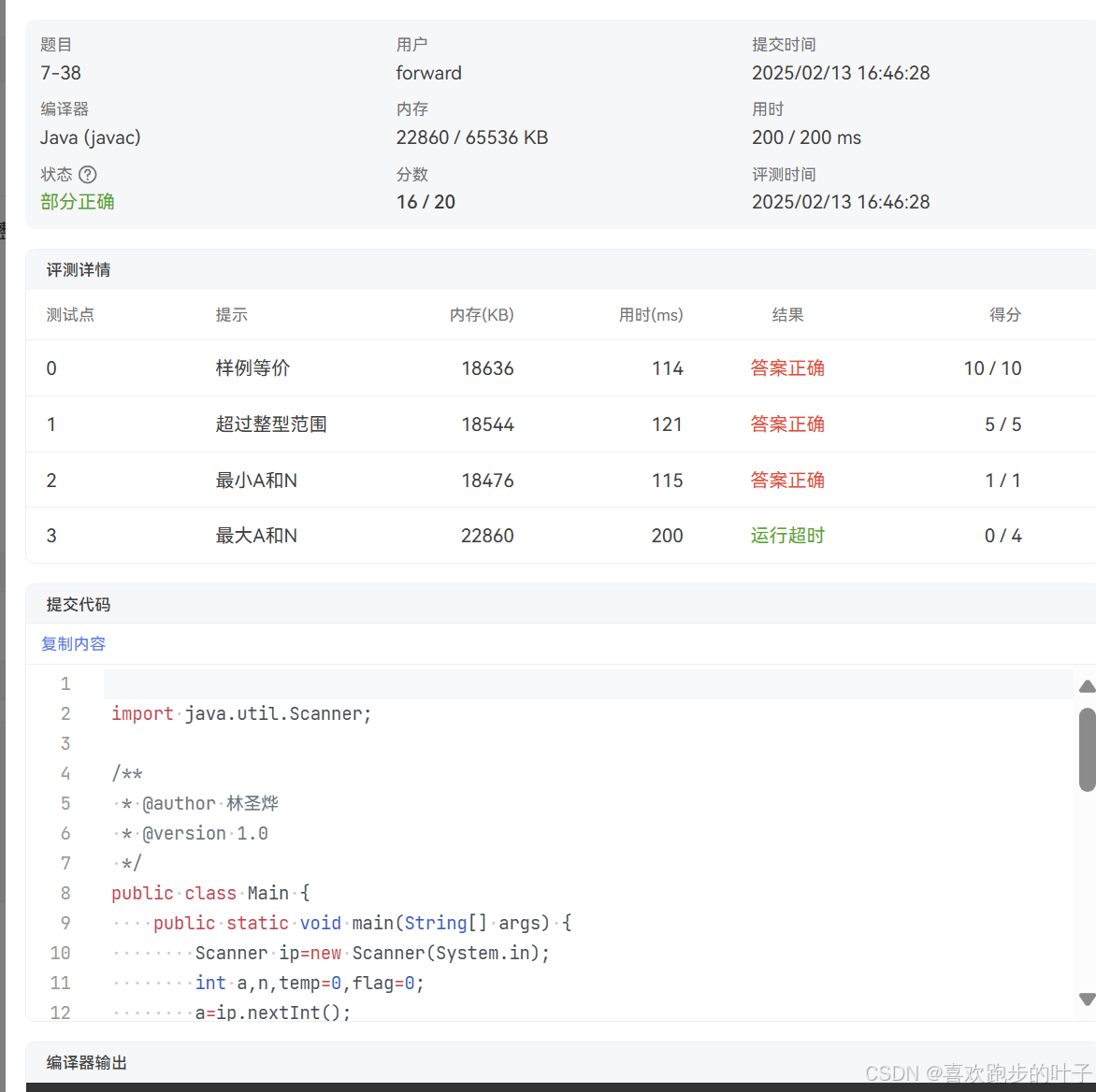1096x1092 pixels.
Task: Click the 得分 column header
Action: 1005,315
